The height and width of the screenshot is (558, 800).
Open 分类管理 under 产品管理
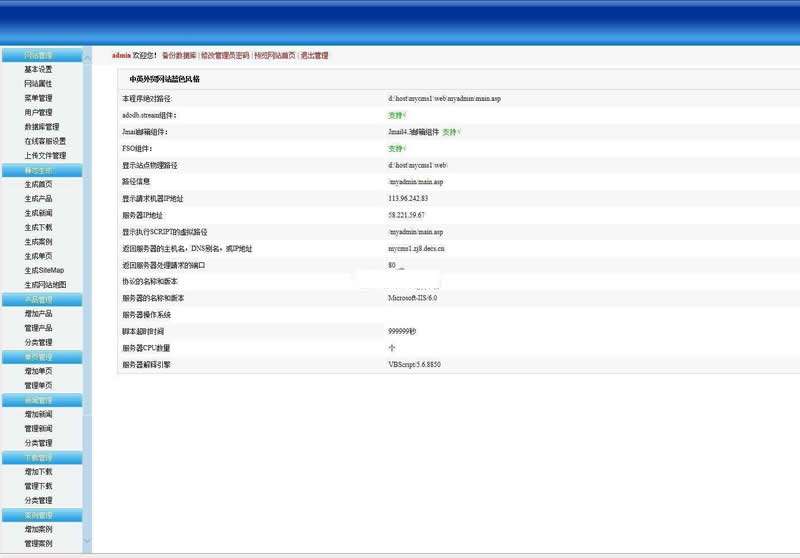38,343
